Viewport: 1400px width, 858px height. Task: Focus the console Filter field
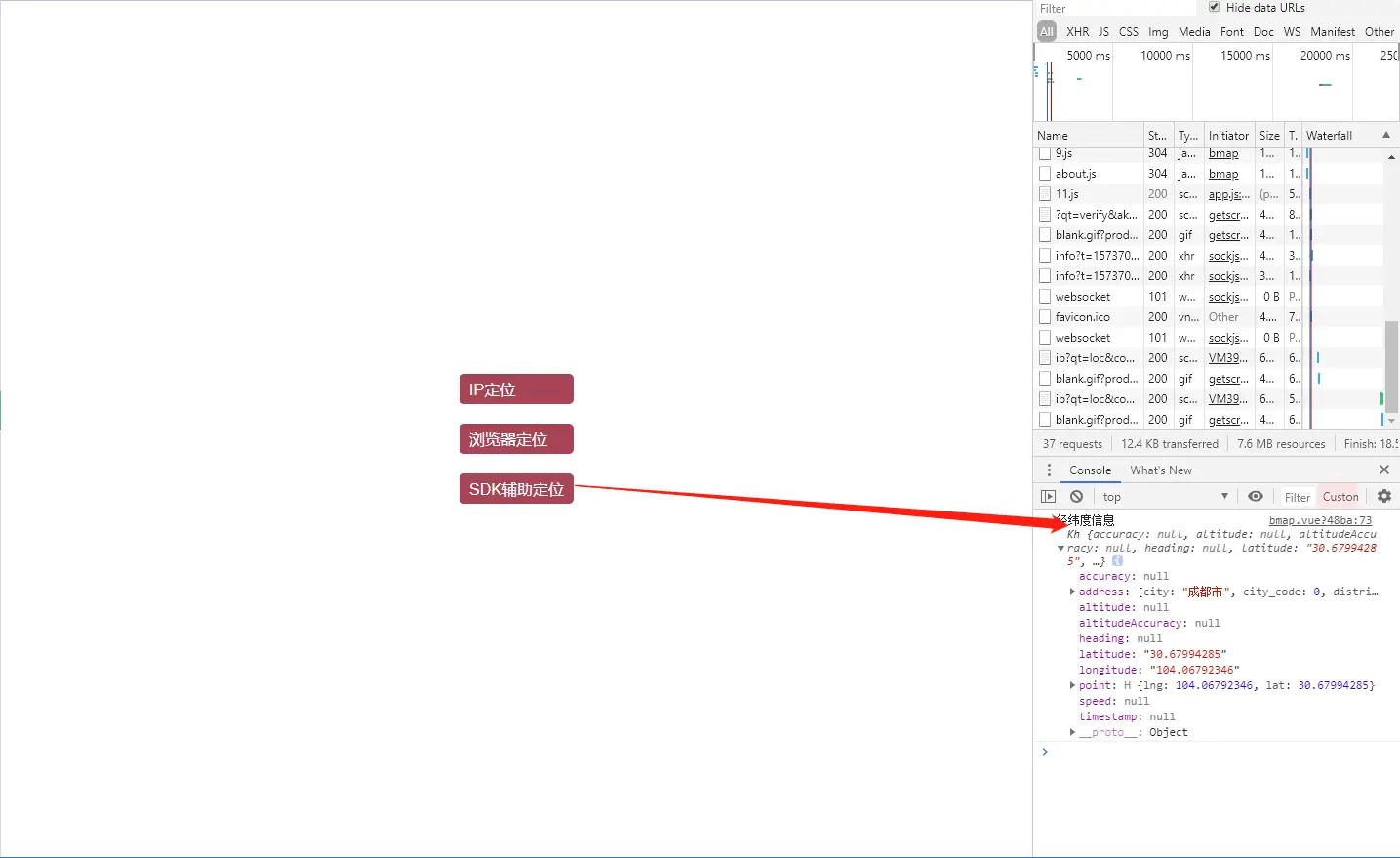click(1297, 497)
